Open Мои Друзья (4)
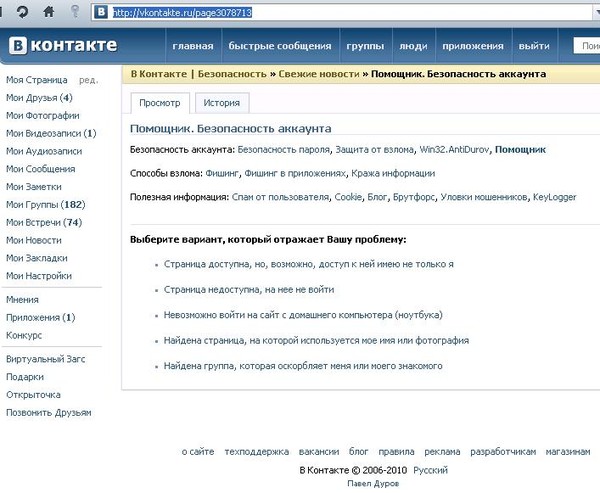 [39, 98]
